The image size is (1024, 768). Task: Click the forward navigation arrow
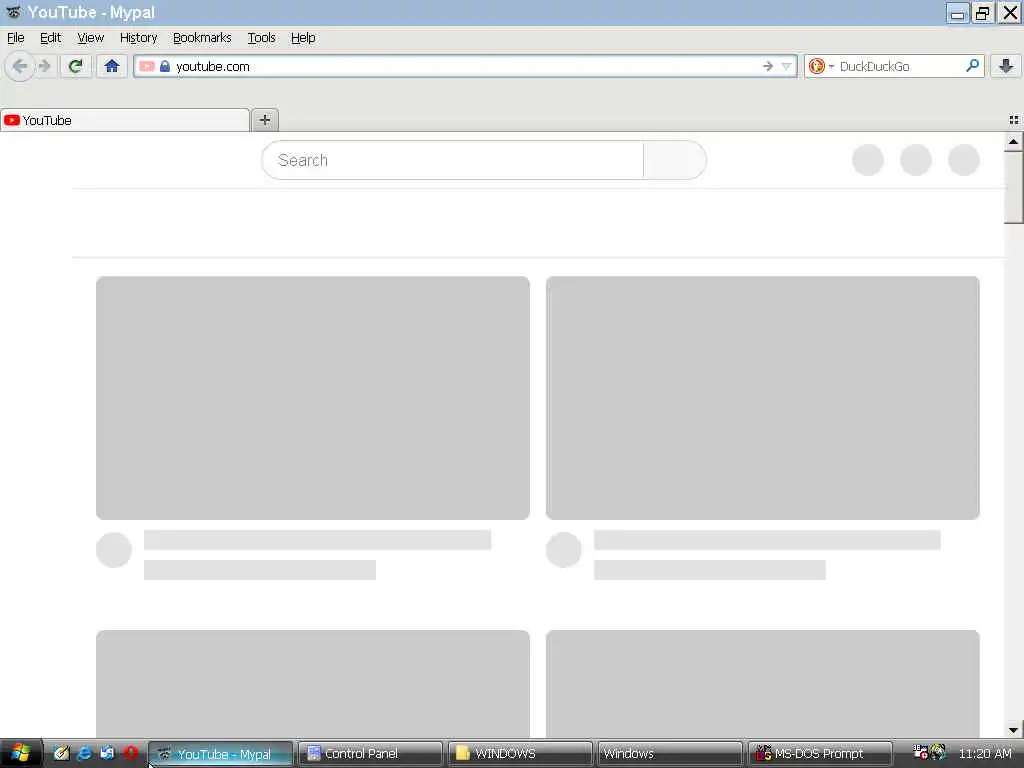click(x=44, y=66)
